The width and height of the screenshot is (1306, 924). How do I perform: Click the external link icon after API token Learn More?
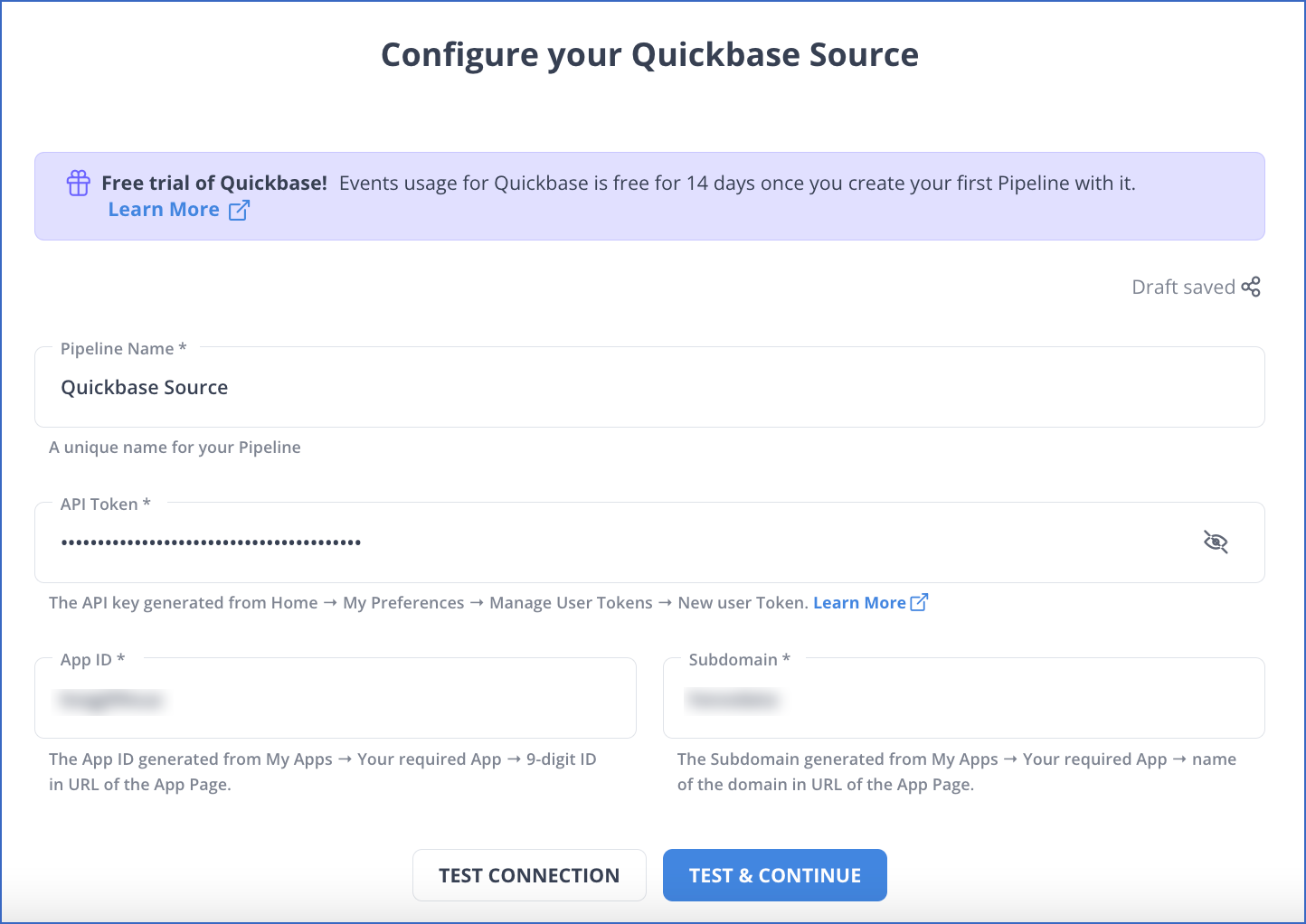coord(921,602)
